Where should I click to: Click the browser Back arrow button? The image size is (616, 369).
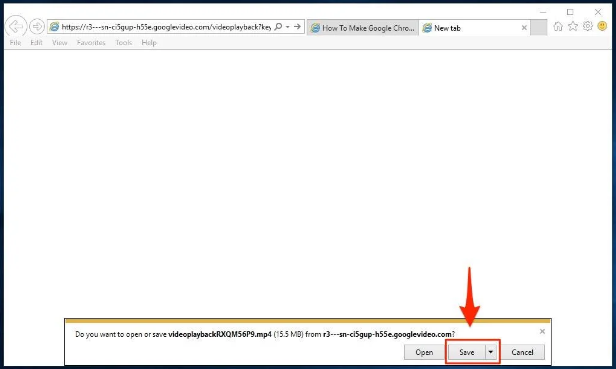16,26
